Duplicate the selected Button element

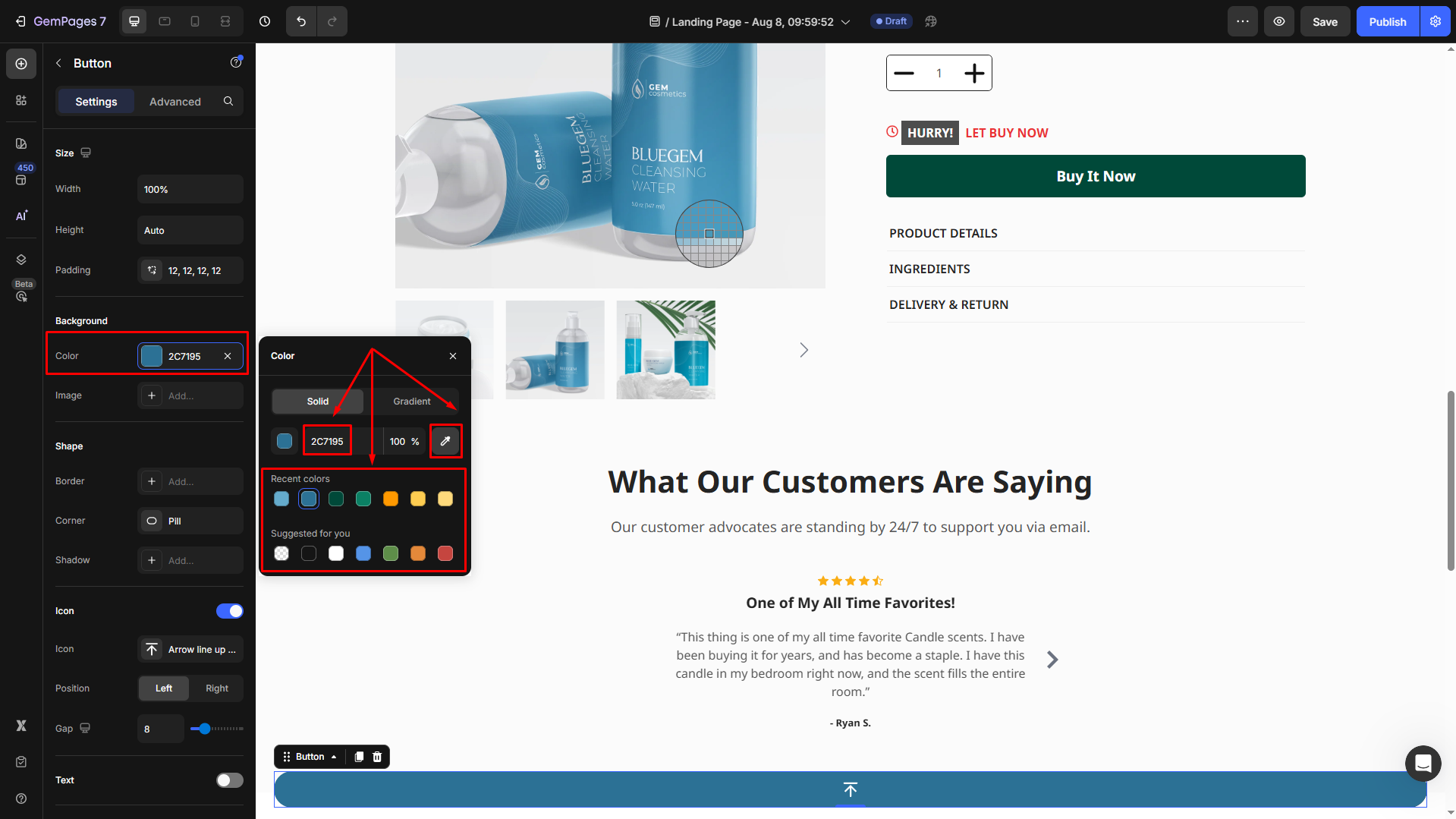(359, 757)
